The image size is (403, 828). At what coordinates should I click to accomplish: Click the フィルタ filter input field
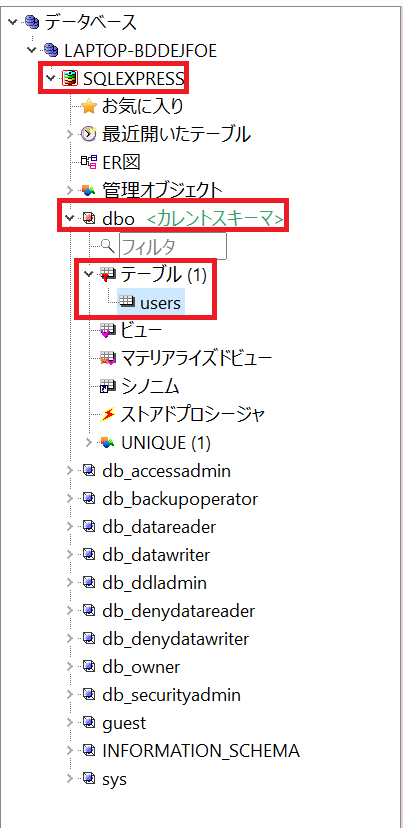pos(173,246)
